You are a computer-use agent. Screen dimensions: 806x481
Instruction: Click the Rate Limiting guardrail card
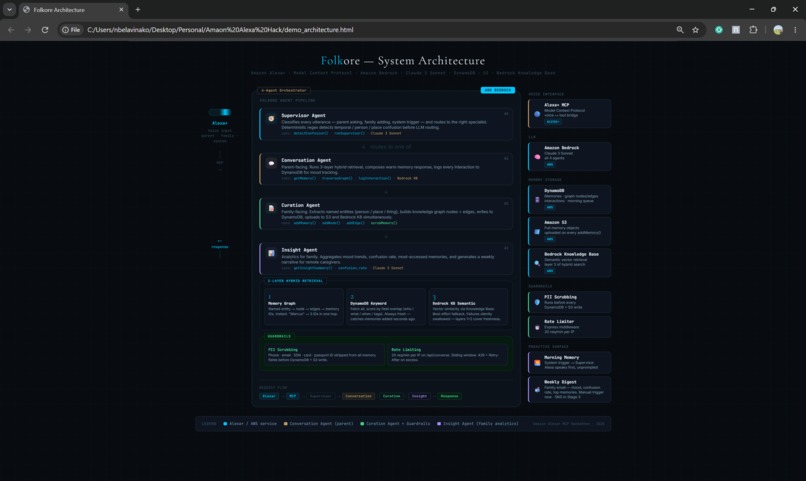(447, 355)
